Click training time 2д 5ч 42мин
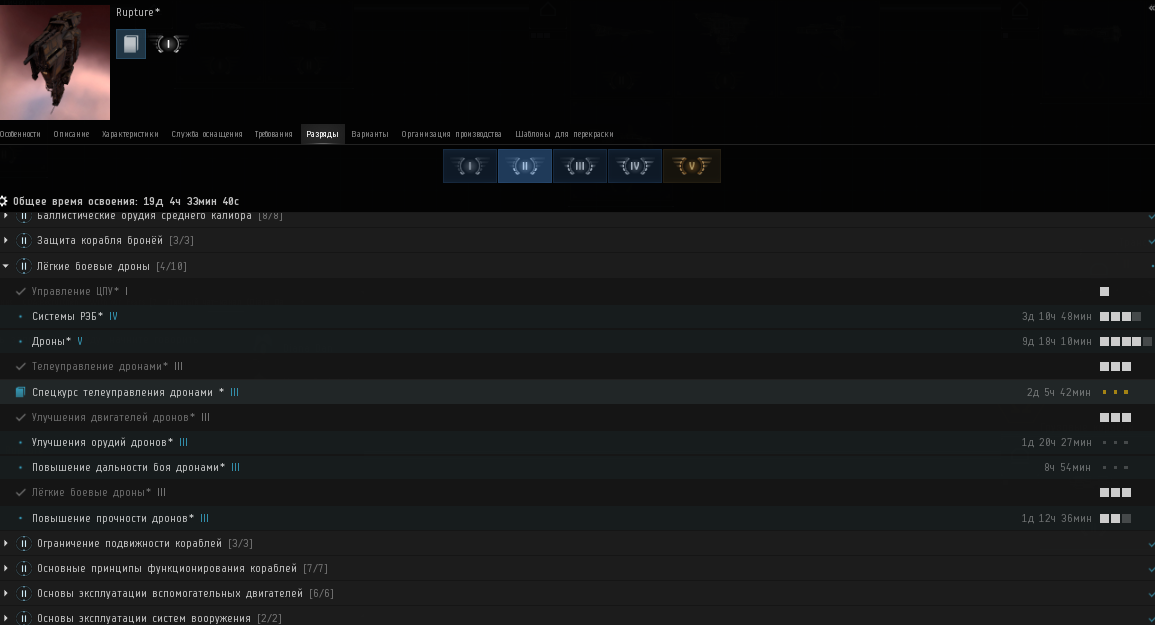 (x=1059, y=392)
